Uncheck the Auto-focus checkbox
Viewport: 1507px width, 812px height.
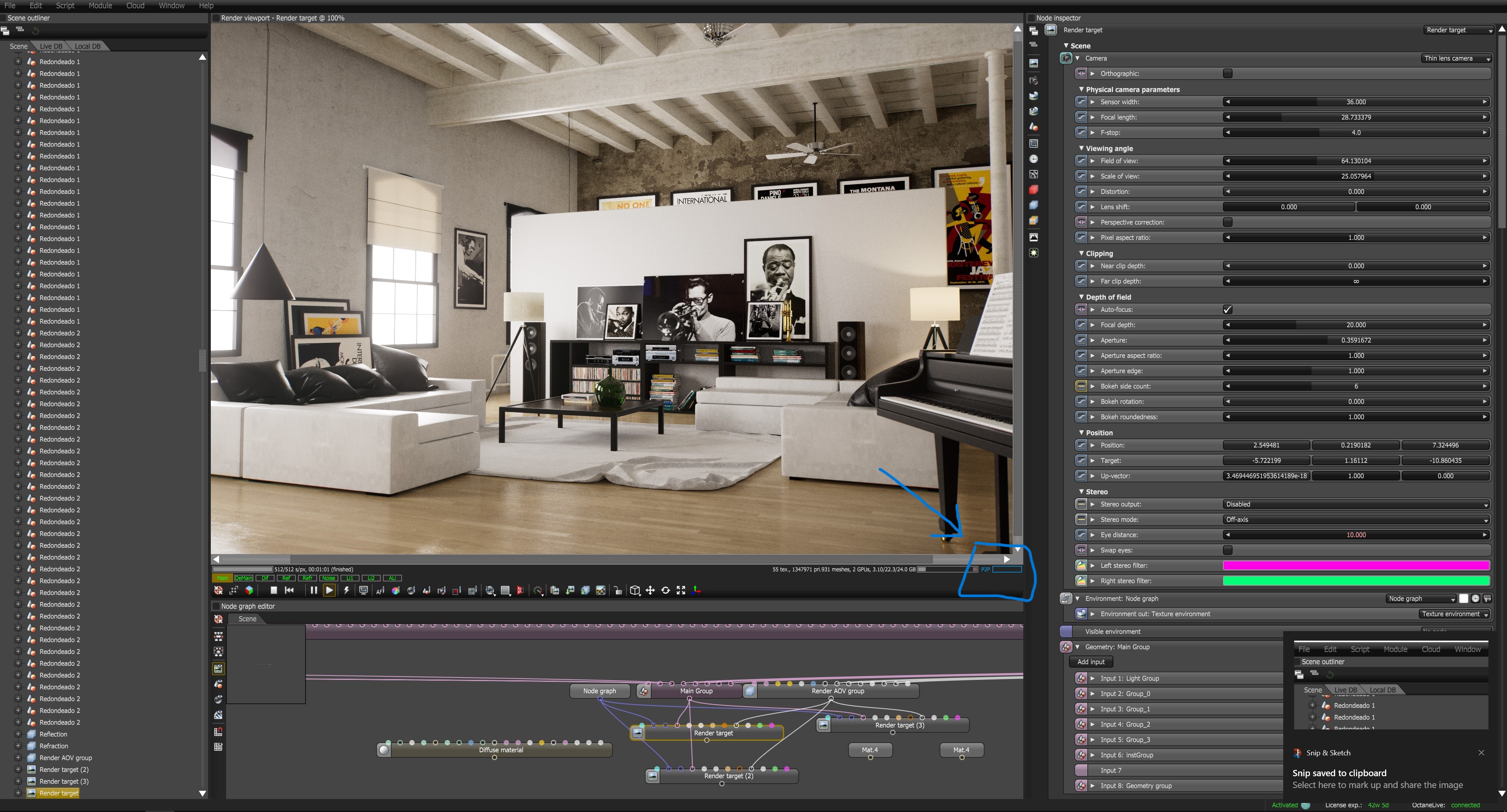[1227, 309]
